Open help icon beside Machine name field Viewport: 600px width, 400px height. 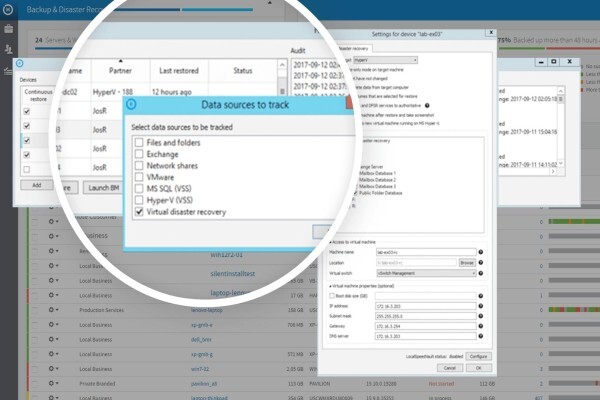point(481,252)
